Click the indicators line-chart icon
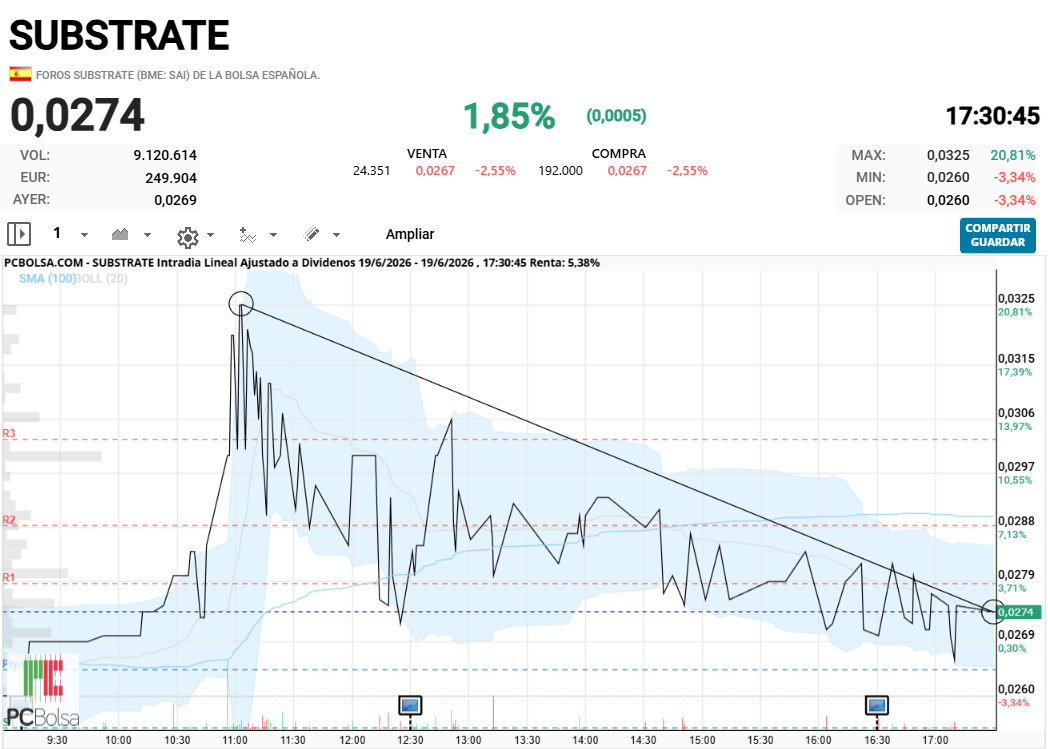The image size is (1048, 749). (x=247, y=235)
